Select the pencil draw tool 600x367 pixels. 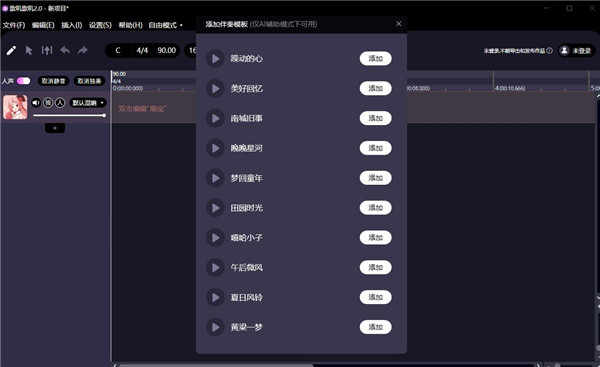11,51
